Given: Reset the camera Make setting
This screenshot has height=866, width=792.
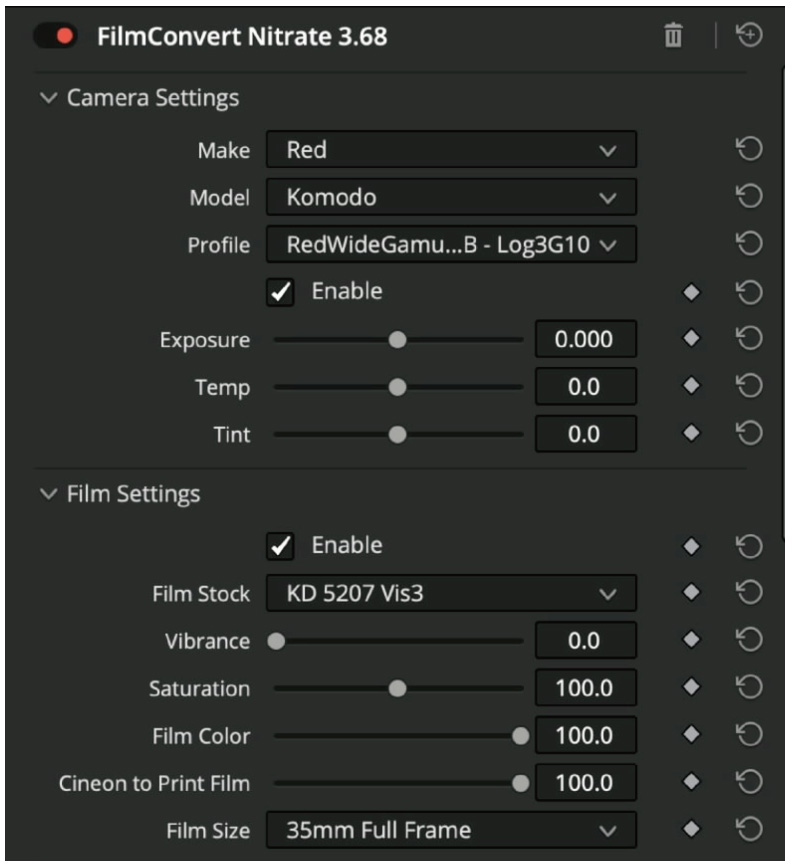Looking at the screenshot, I should pos(749,150).
